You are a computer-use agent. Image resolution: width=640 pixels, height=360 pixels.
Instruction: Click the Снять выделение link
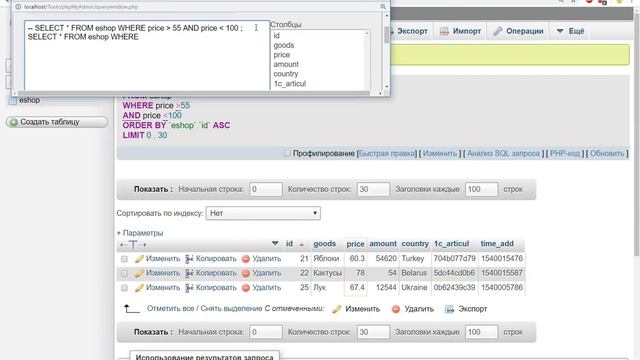(231, 309)
